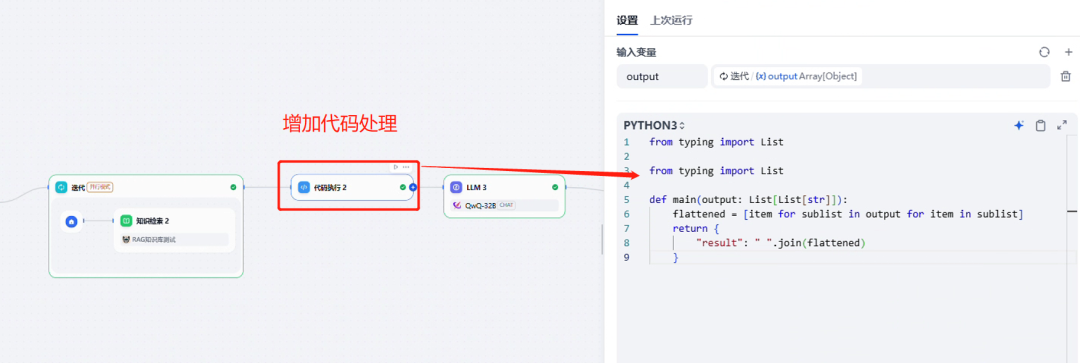Run 代码执行 2 with the play icon
This screenshot has width=1080, height=363.
point(395,167)
